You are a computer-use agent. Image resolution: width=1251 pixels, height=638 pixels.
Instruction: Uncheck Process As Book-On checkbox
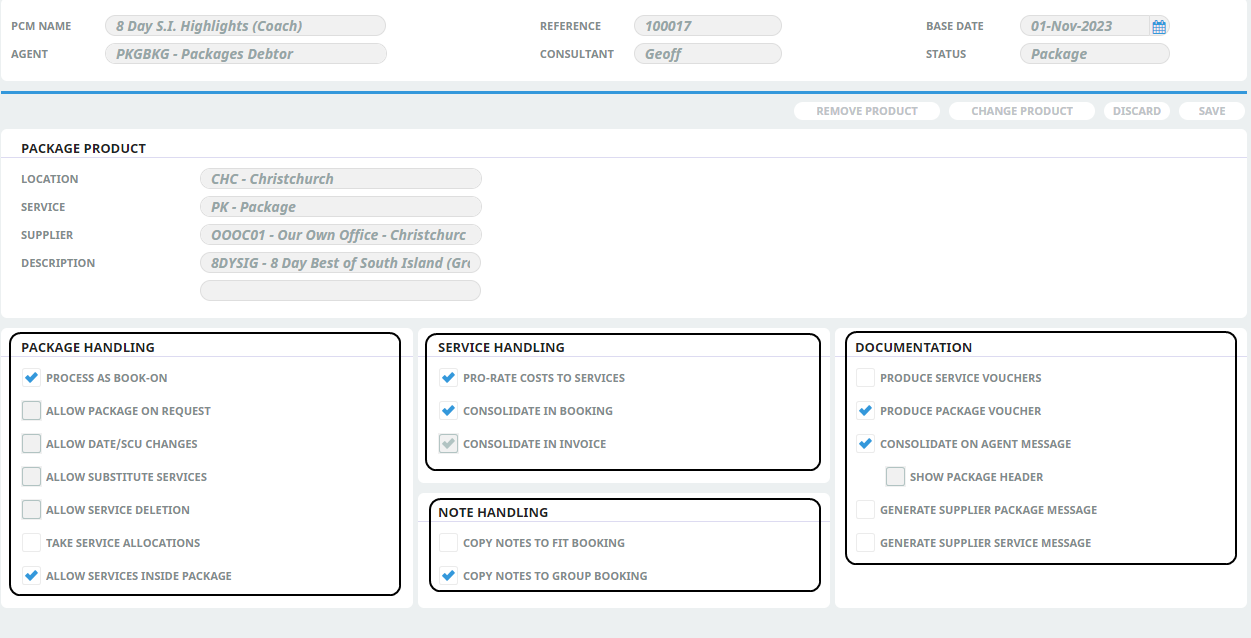(x=32, y=378)
